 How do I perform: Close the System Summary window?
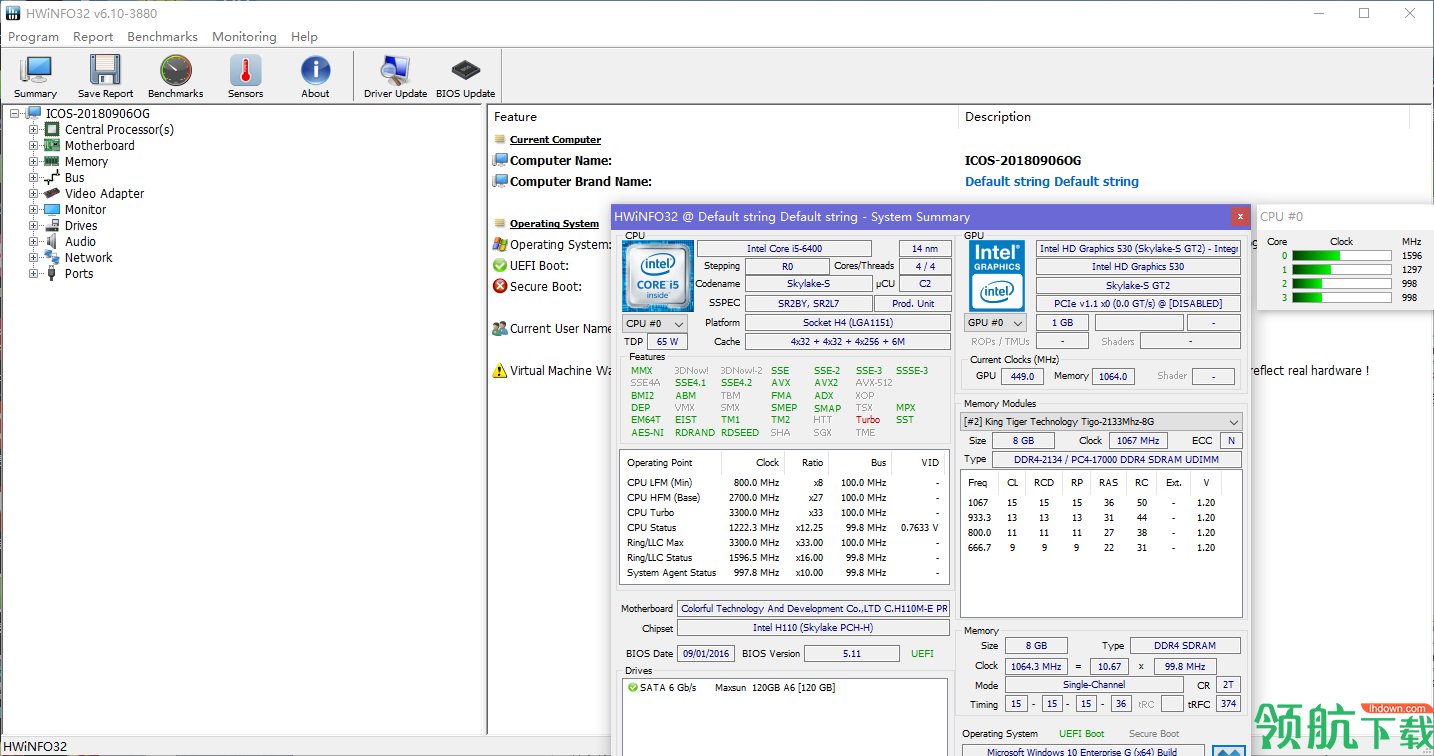click(1240, 216)
